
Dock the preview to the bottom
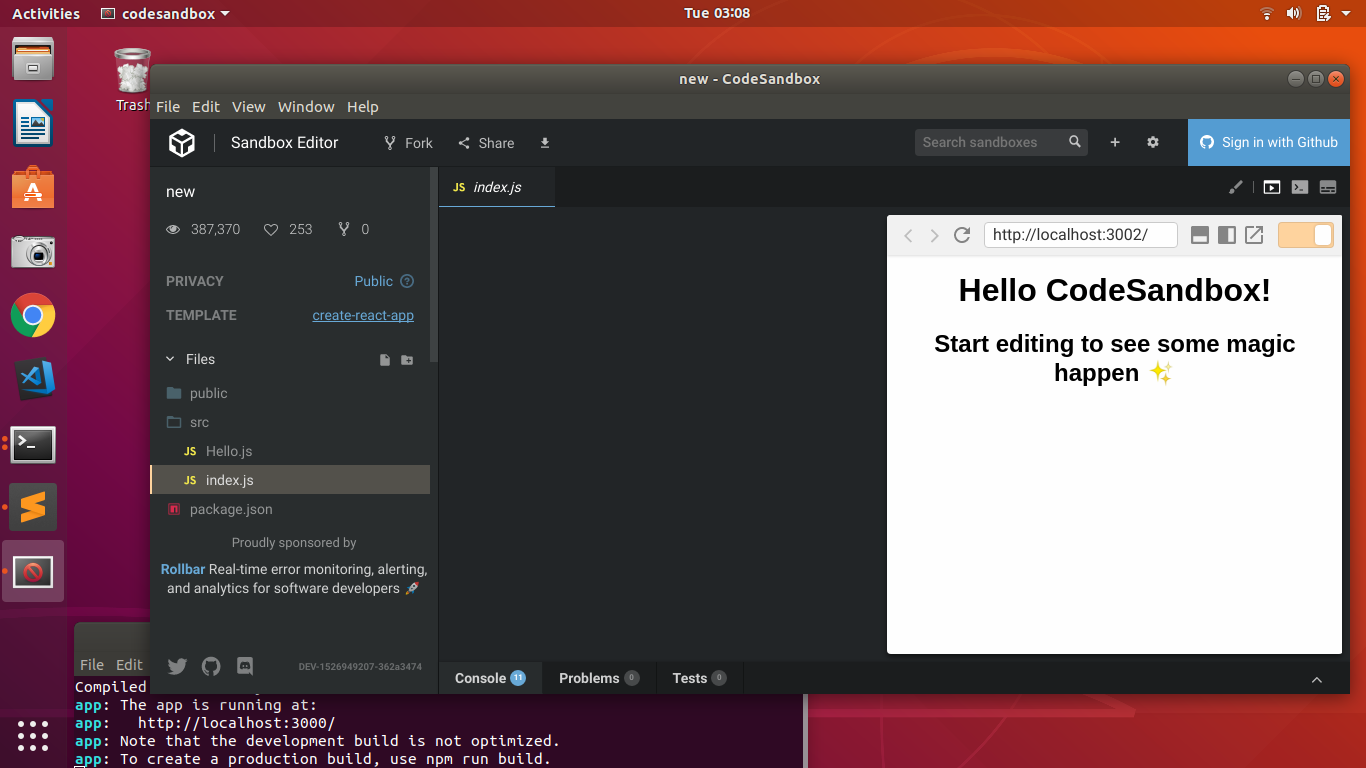click(1200, 235)
